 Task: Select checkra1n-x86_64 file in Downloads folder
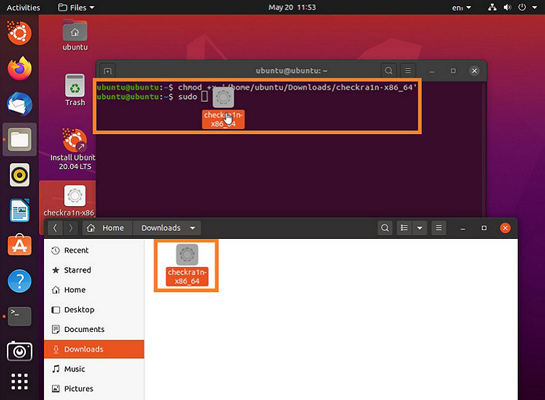187,265
